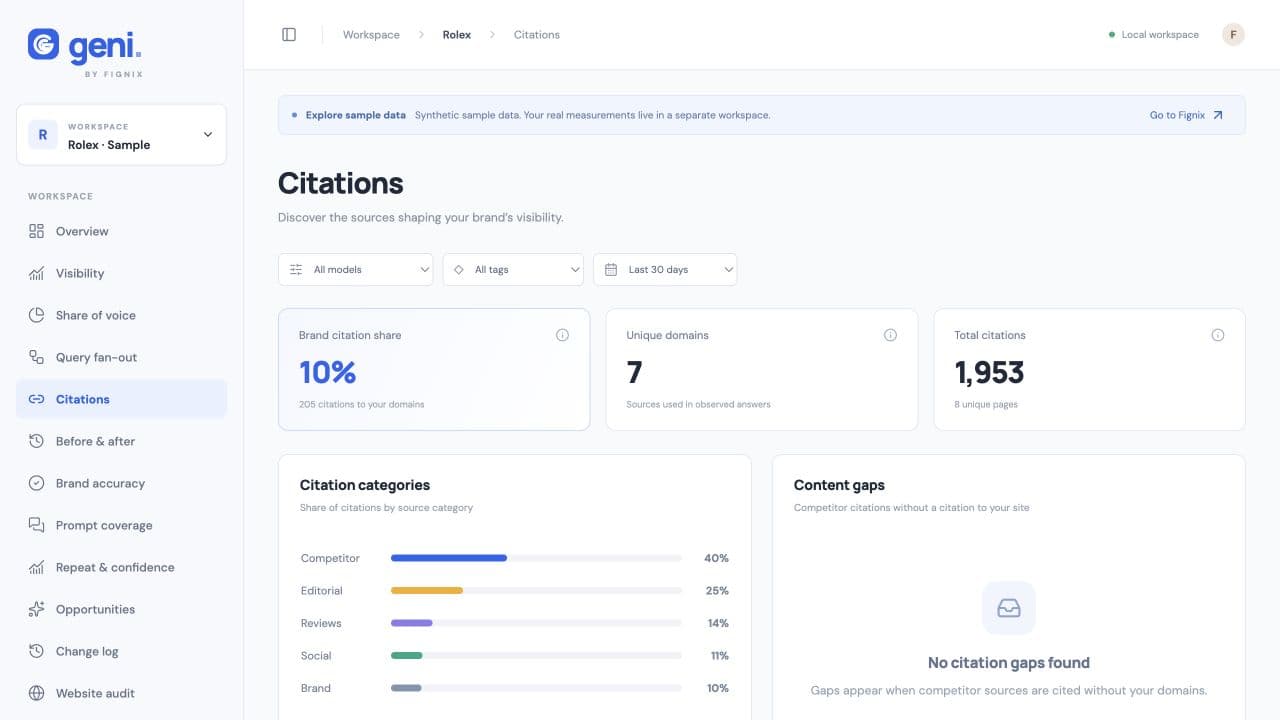
Task: Select the Citations sidebar item
Action: click(121, 399)
